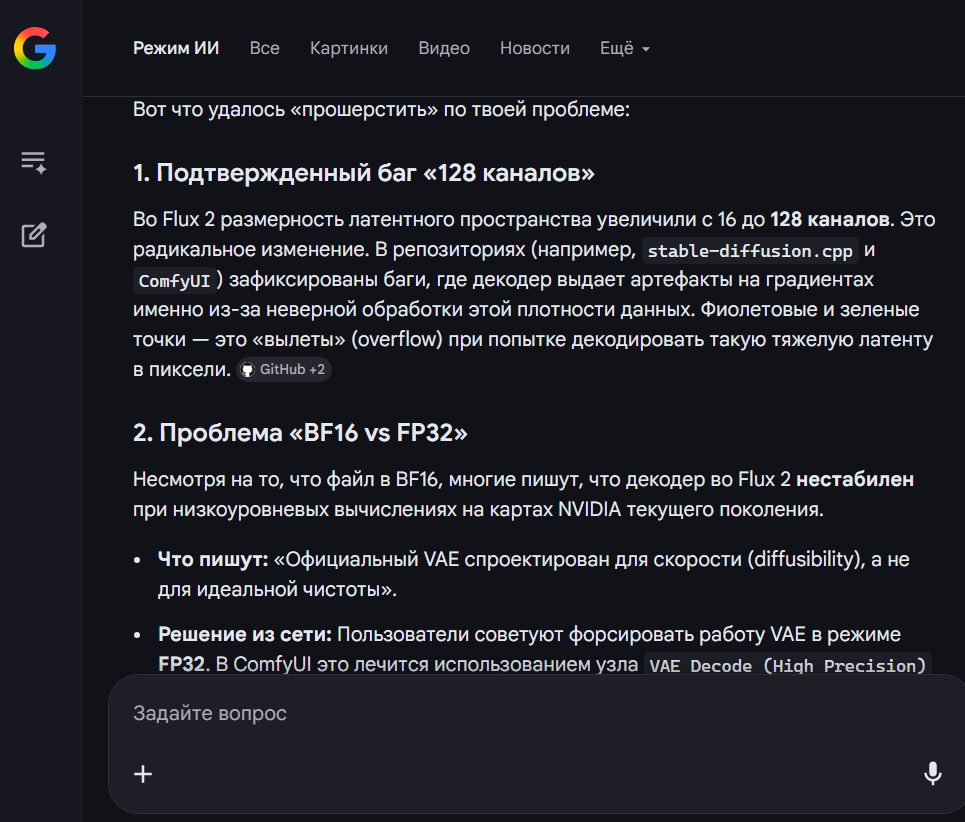Click the heading Проблема «BF16 vs FP32»

tap(300, 433)
